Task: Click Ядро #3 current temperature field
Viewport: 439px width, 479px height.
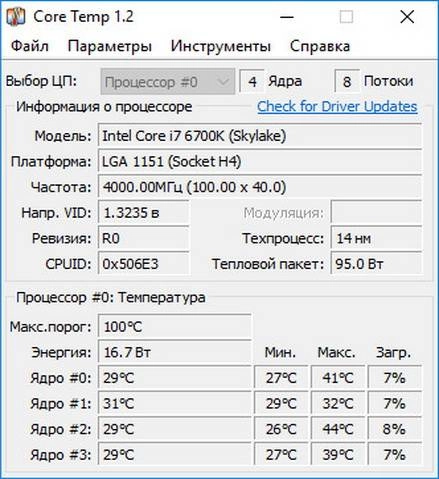Action: pos(175,455)
